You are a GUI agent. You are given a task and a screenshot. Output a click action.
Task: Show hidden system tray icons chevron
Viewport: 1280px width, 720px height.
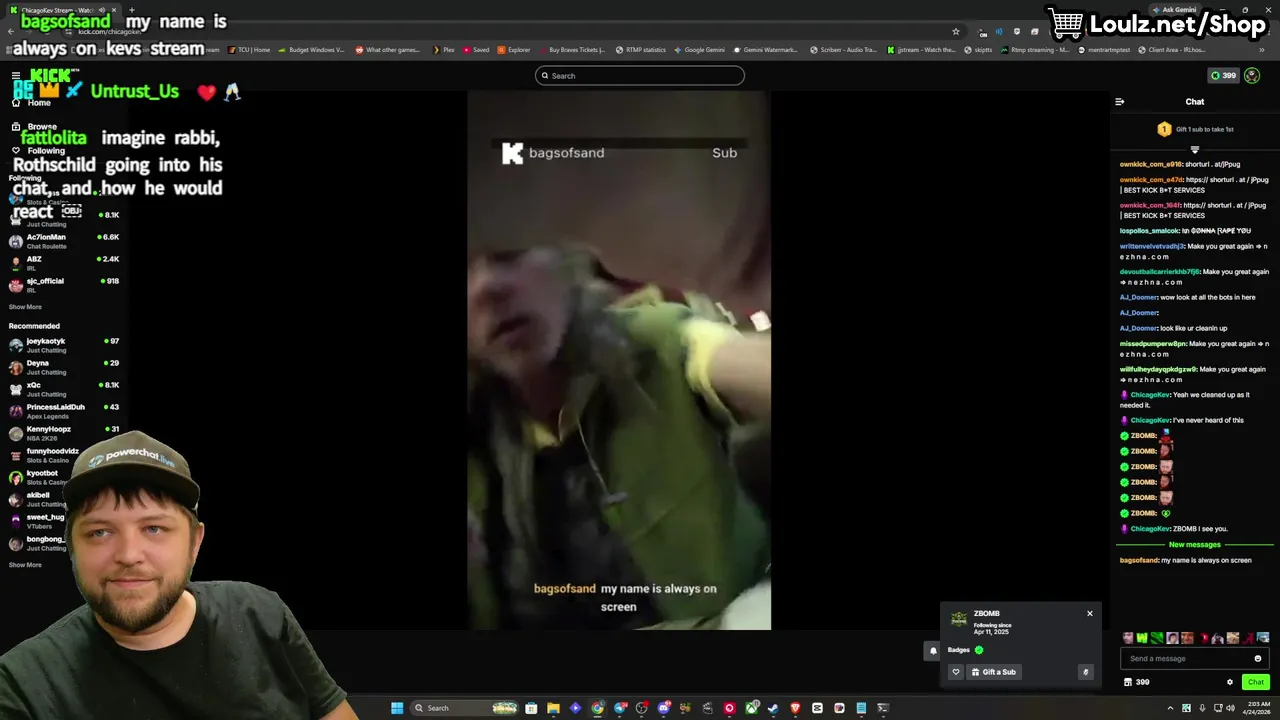1170,708
